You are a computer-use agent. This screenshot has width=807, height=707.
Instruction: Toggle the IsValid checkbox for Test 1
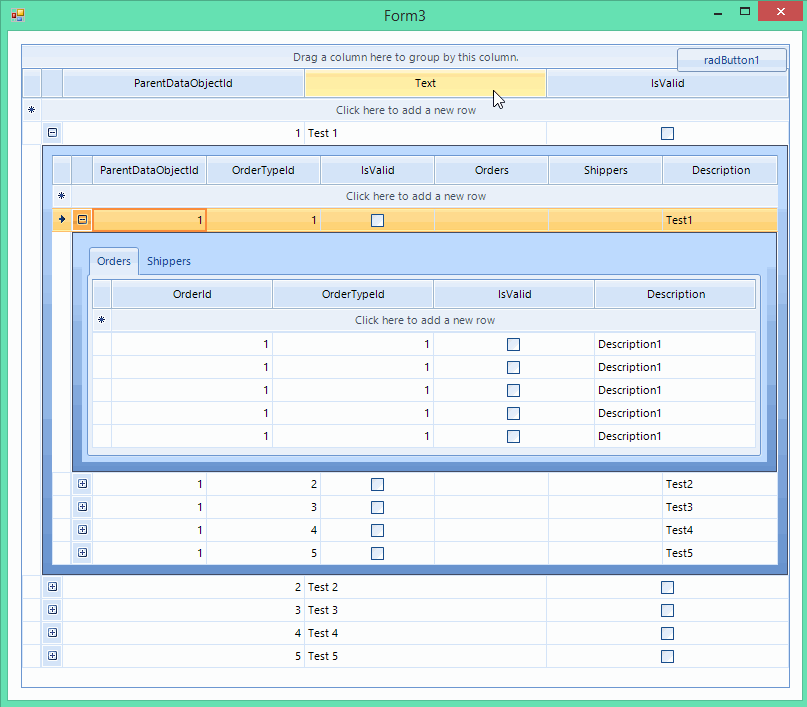click(x=668, y=134)
